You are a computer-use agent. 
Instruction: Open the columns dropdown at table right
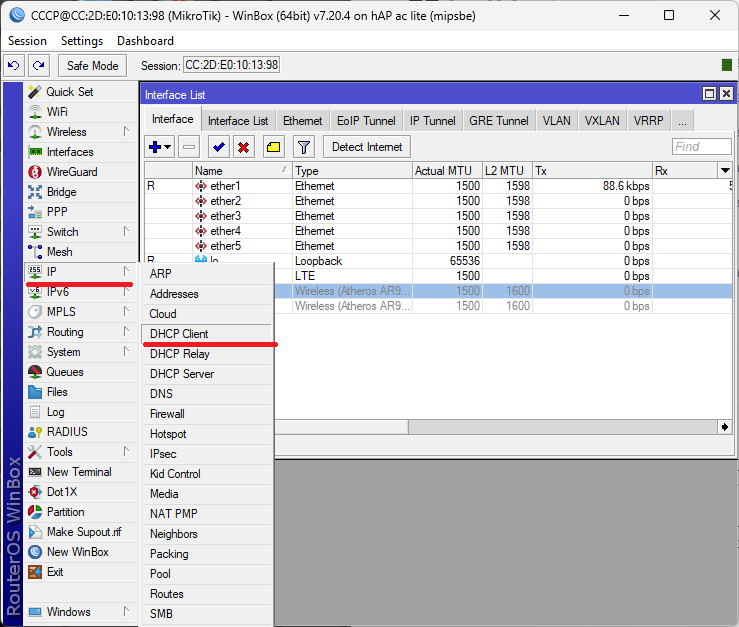pos(725,171)
